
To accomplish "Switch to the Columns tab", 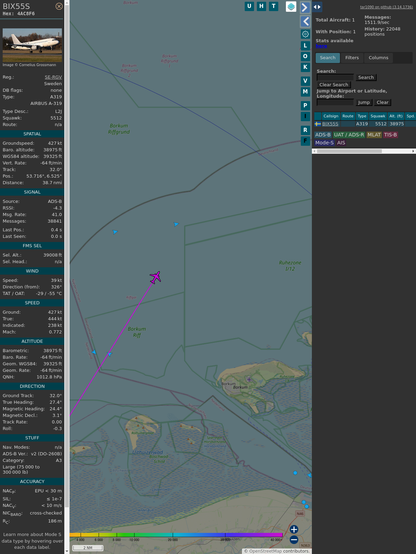I will [x=378, y=58].
